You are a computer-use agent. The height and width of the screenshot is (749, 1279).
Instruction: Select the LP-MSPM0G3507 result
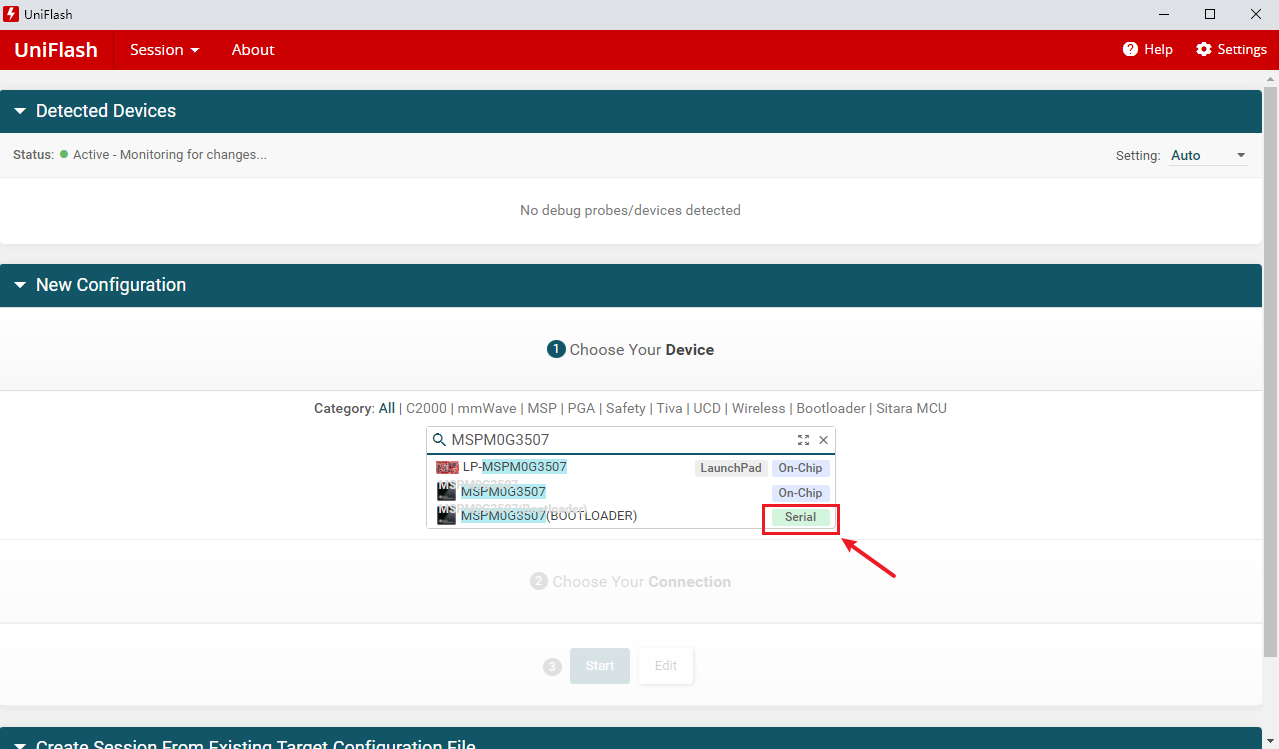pyautogui.click(x=631, y=467)
